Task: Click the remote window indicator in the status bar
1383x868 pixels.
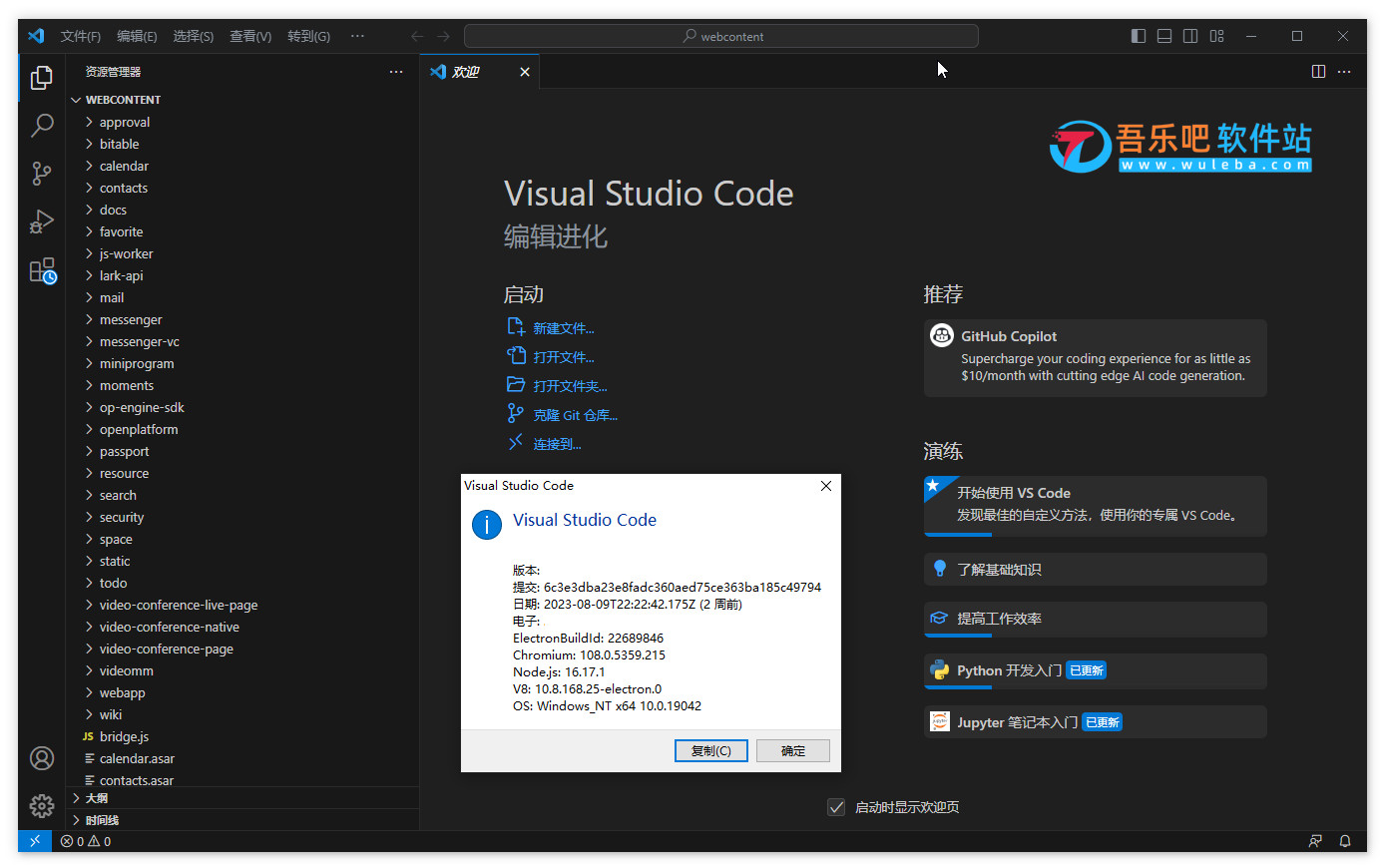Action: 35,841
